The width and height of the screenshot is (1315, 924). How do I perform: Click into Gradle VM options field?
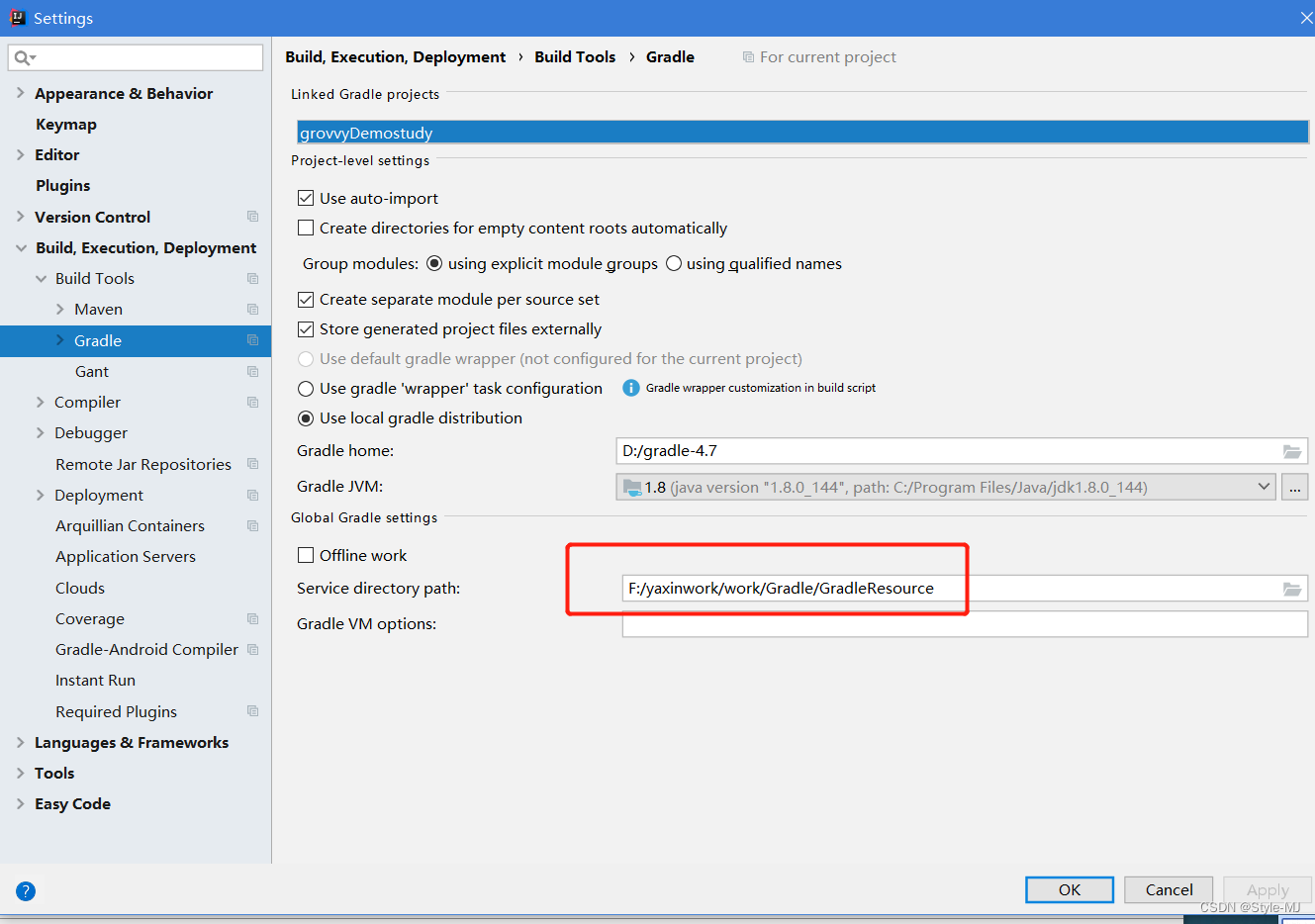[x=965, y=624]
